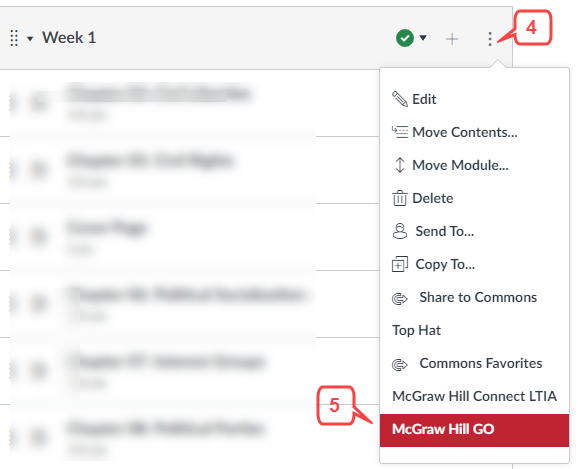Click the Share to Commons icon
Viewport: 578px width, 469px height.
coord(400,298)
